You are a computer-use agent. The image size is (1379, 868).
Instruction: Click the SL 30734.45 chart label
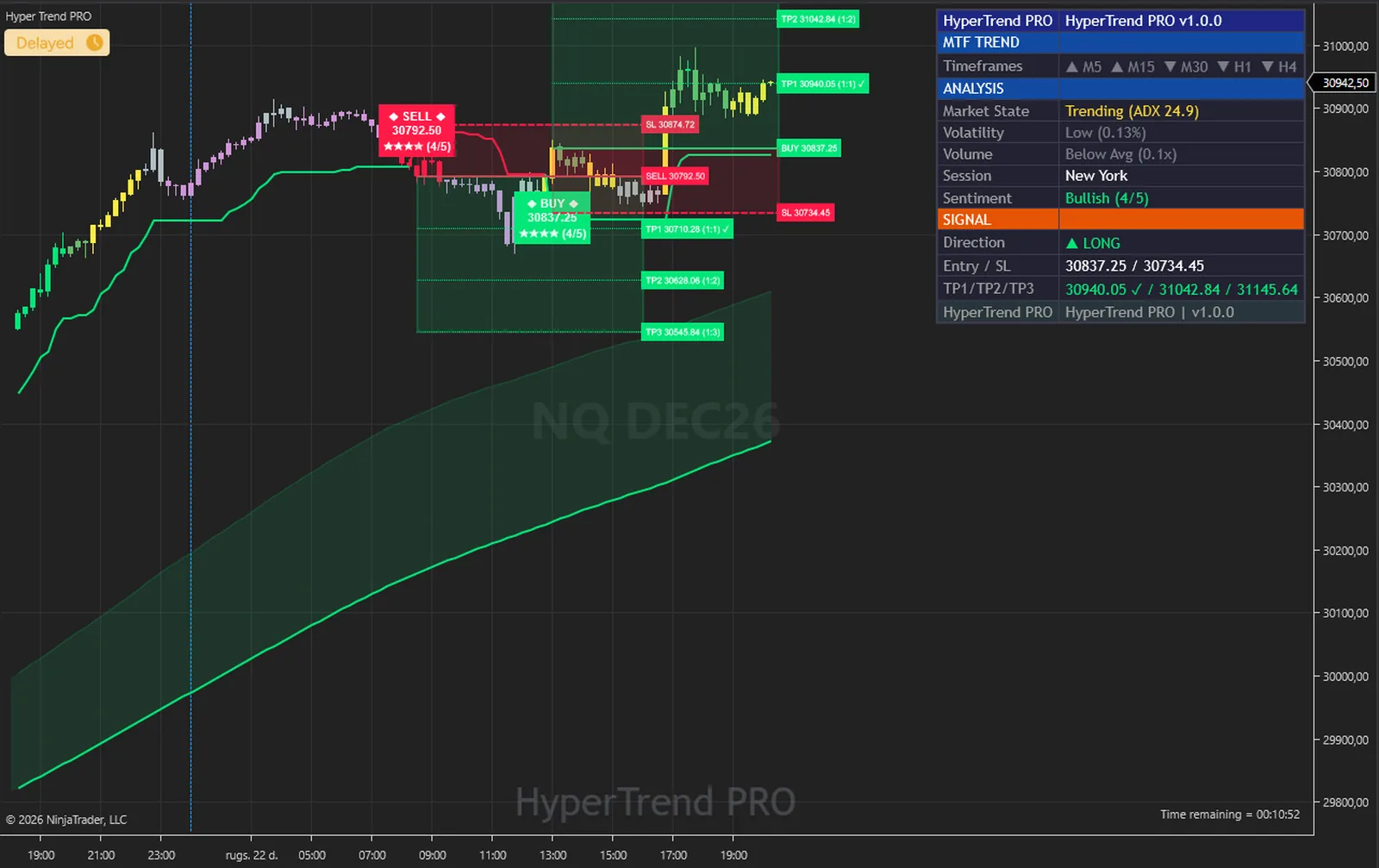tap(806, 212)
